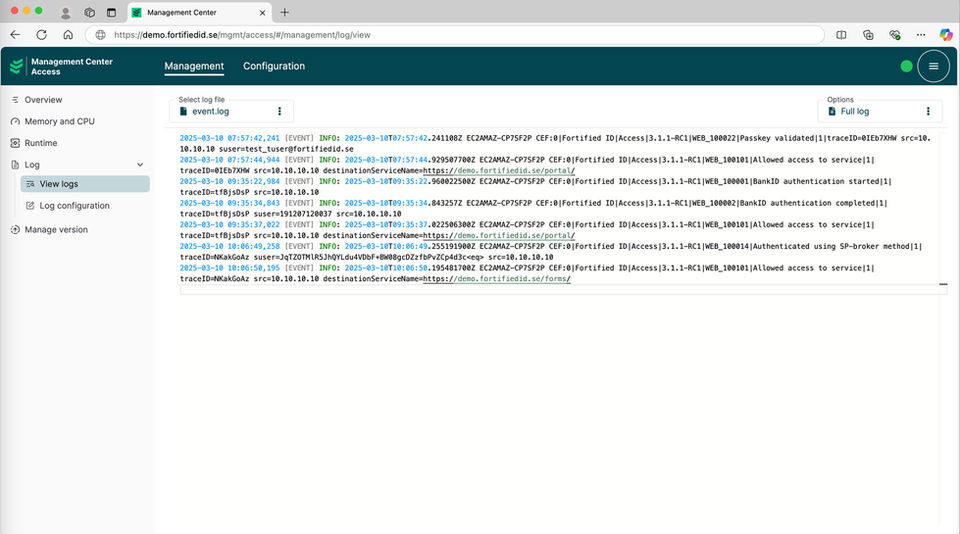Click the Fortified ID logo

[17, 66]
